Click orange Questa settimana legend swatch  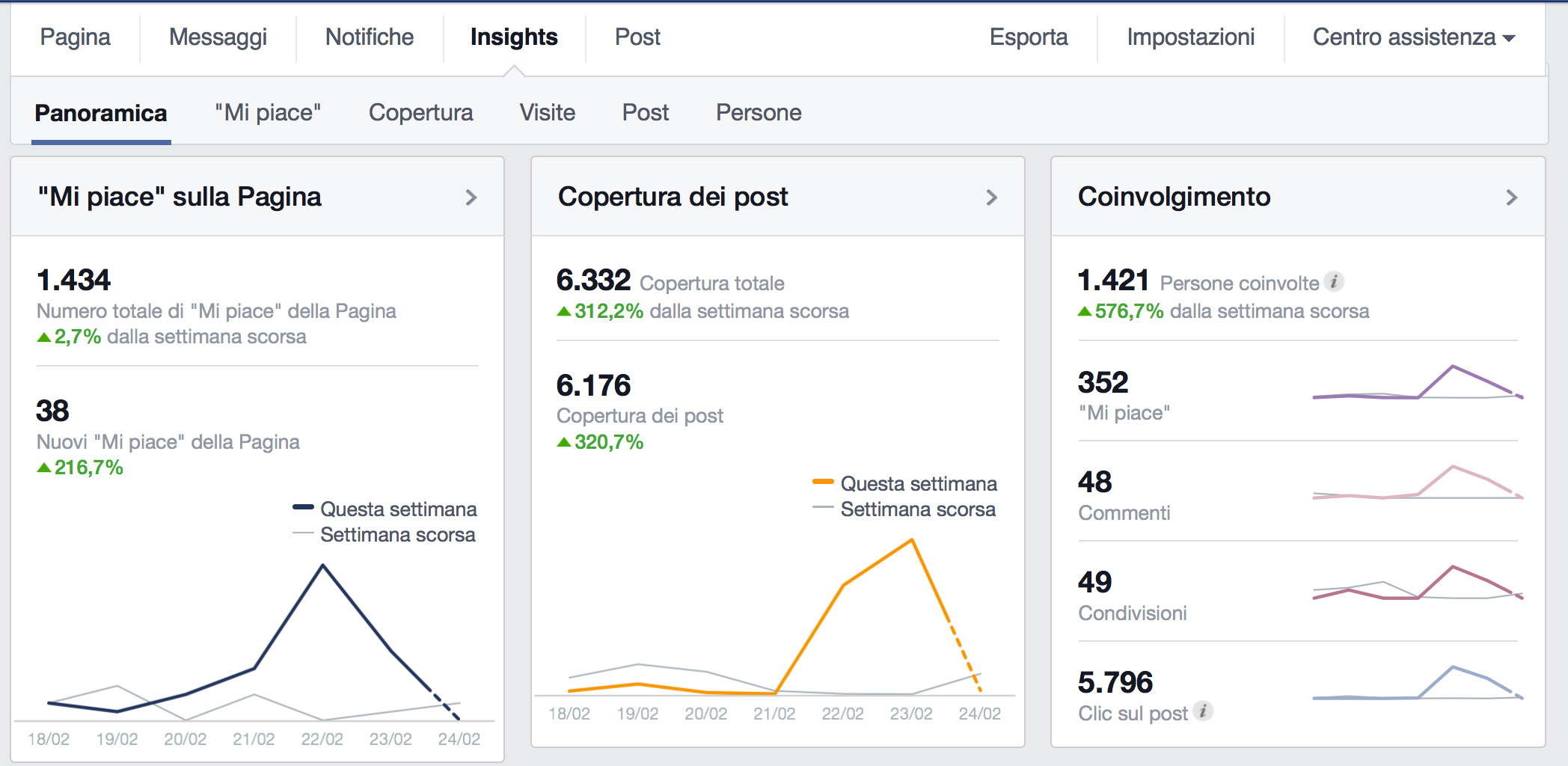(x=823, y=482)
